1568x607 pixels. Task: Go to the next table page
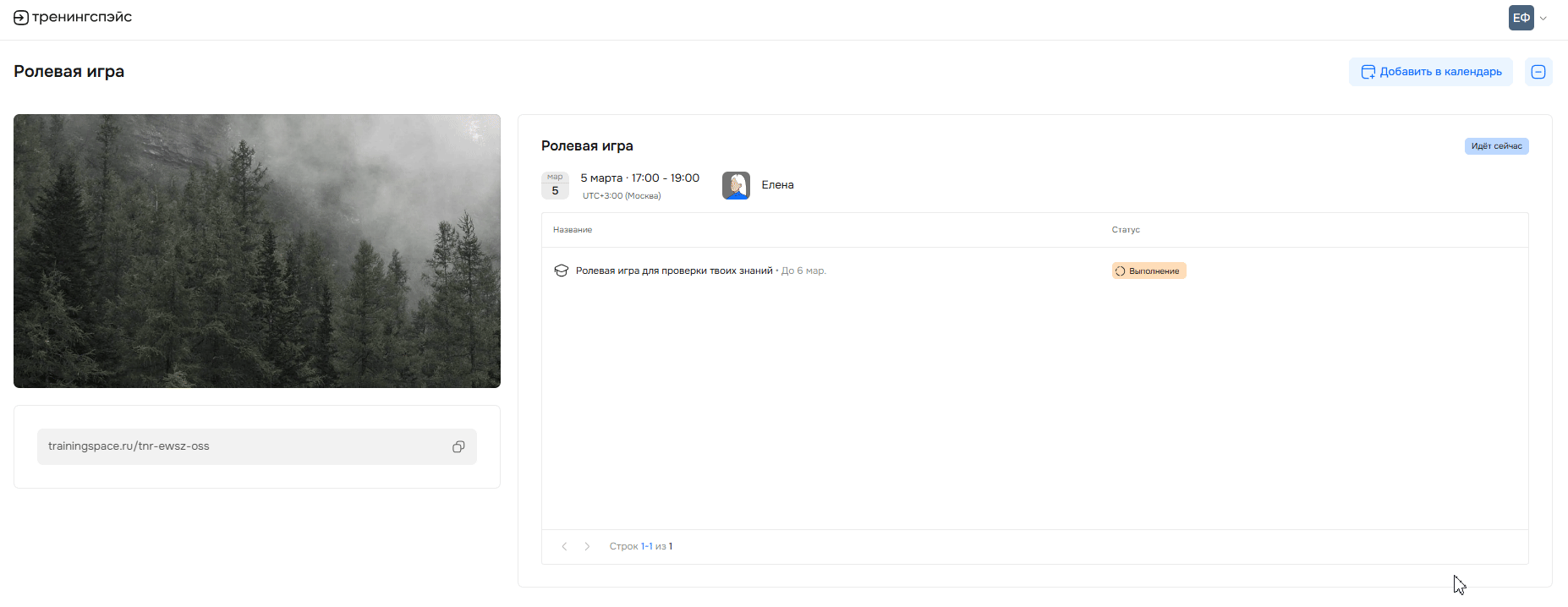tap(587, 546)
